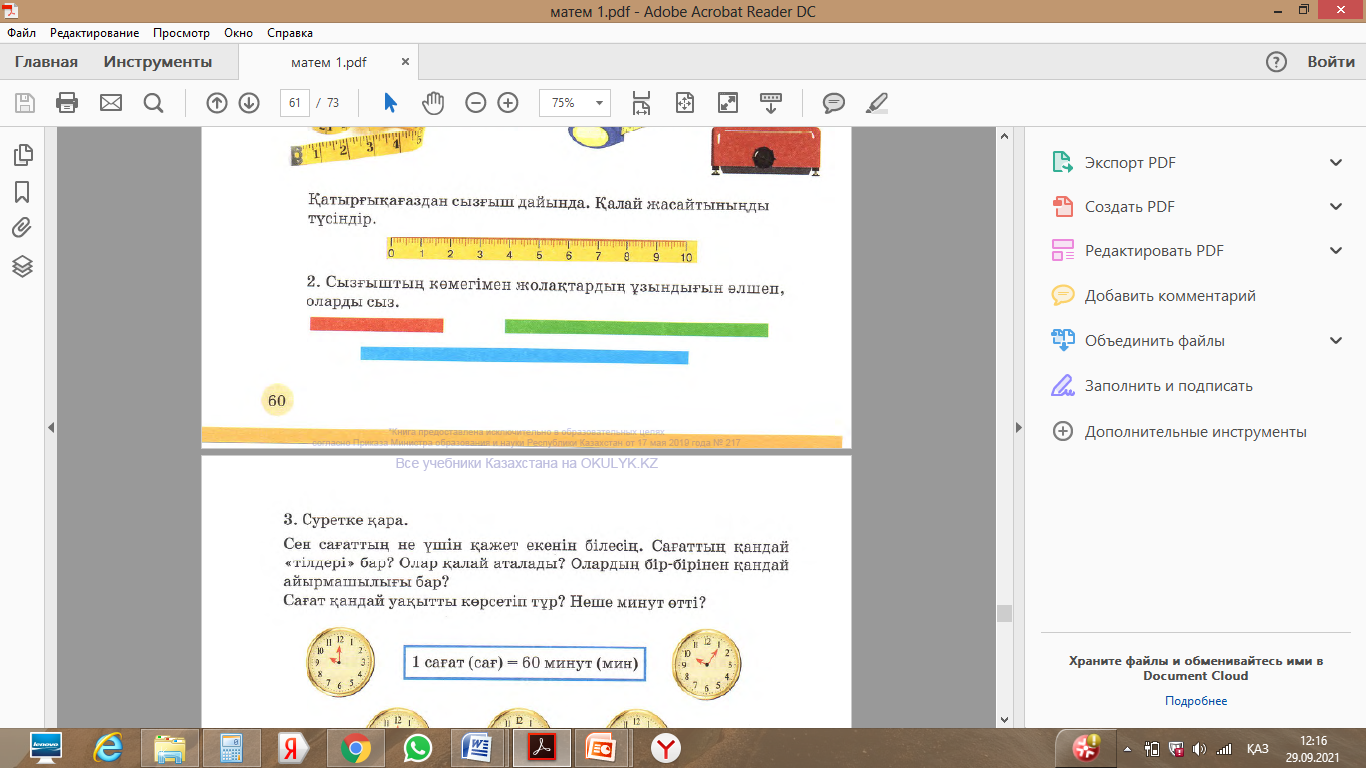1366x768 pixels.
Task: Expand the Редактировать PDF chevron
Action: (x=1336, y=251)
